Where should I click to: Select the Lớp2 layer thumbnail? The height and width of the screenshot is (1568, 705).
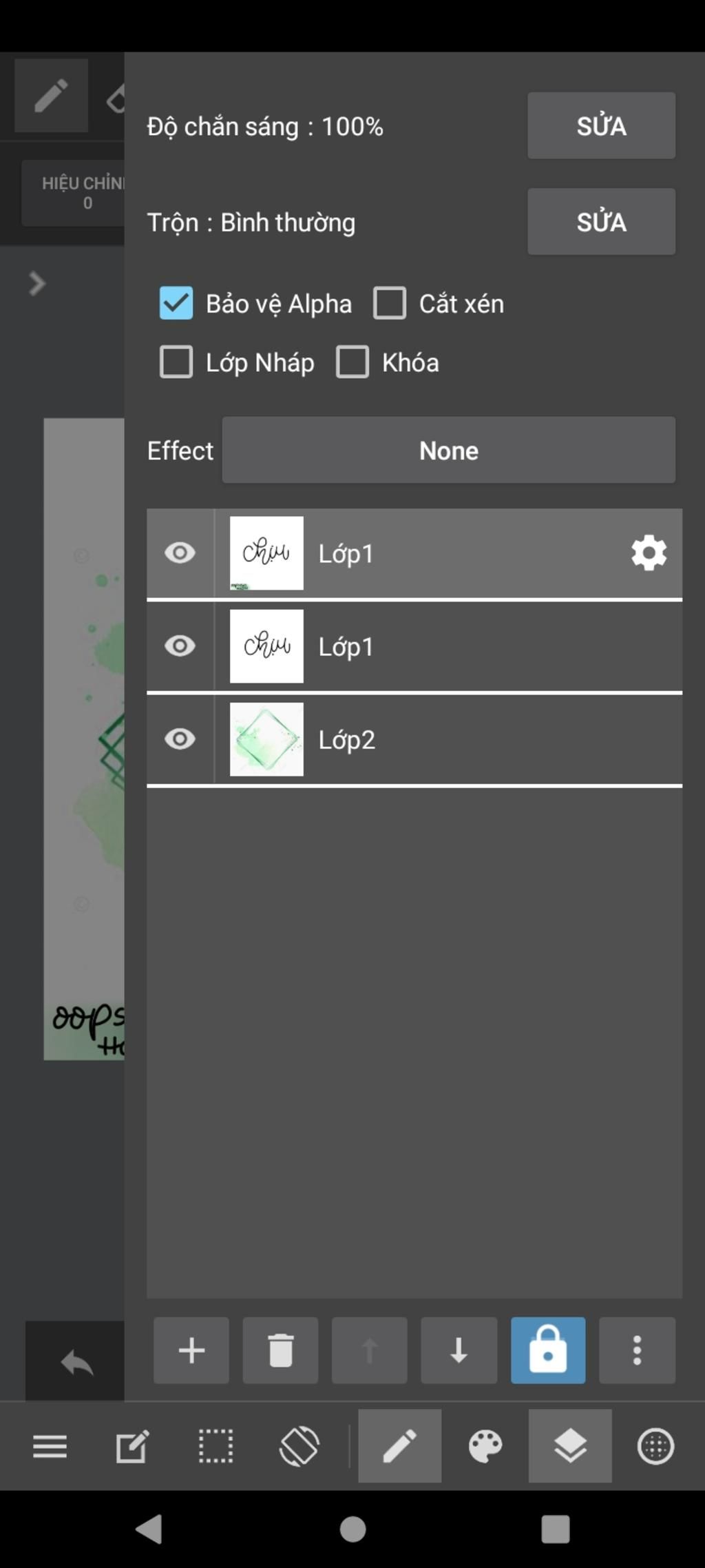266,739
